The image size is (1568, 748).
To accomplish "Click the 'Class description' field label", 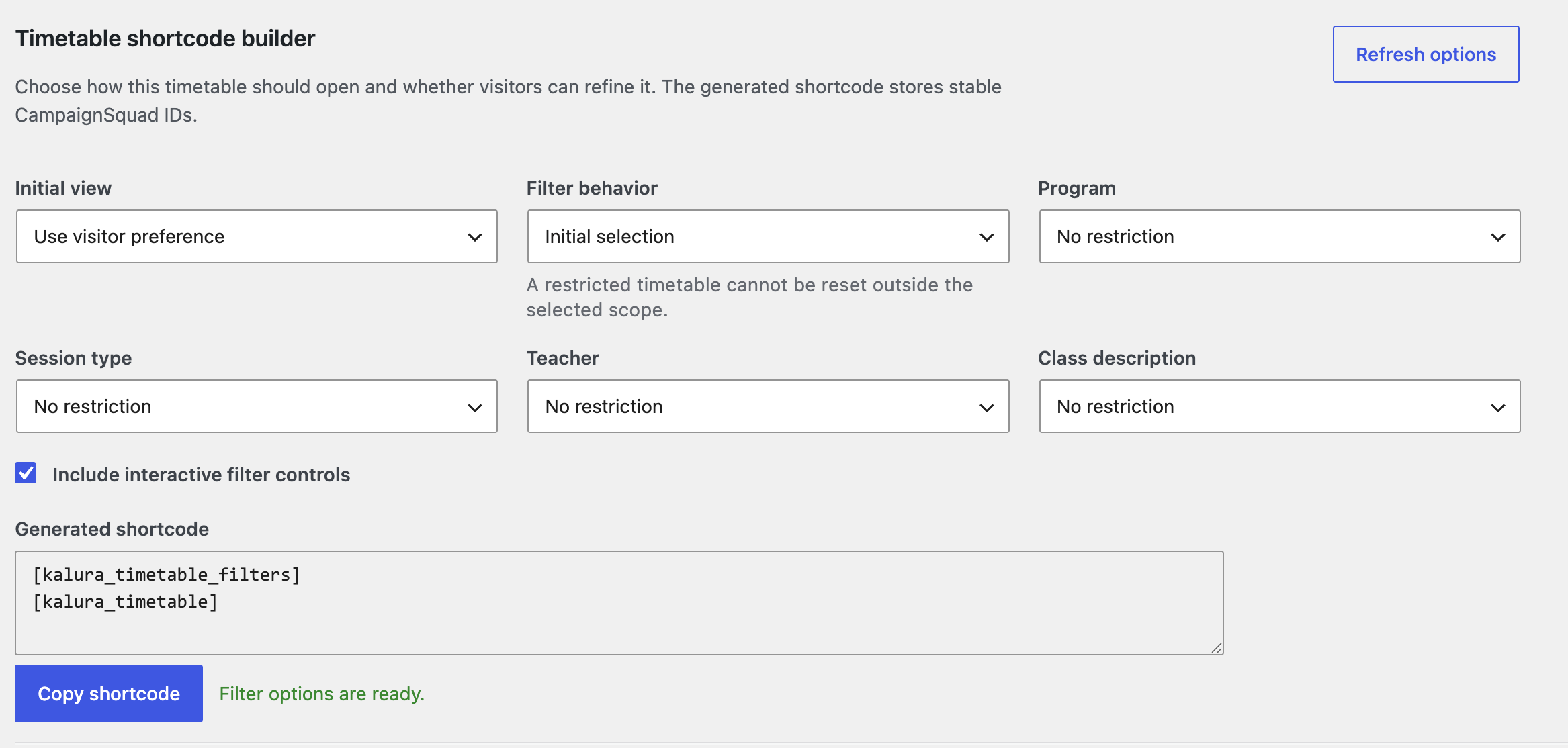I will 1117,358.
